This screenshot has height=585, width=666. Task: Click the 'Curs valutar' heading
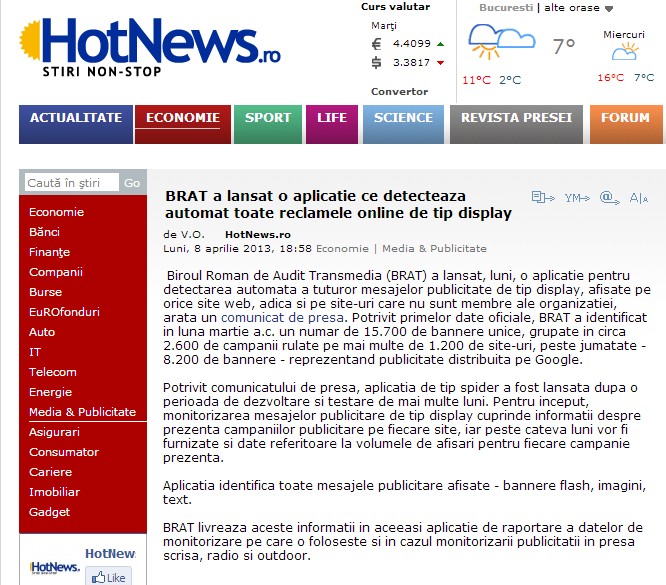(395, 7)
